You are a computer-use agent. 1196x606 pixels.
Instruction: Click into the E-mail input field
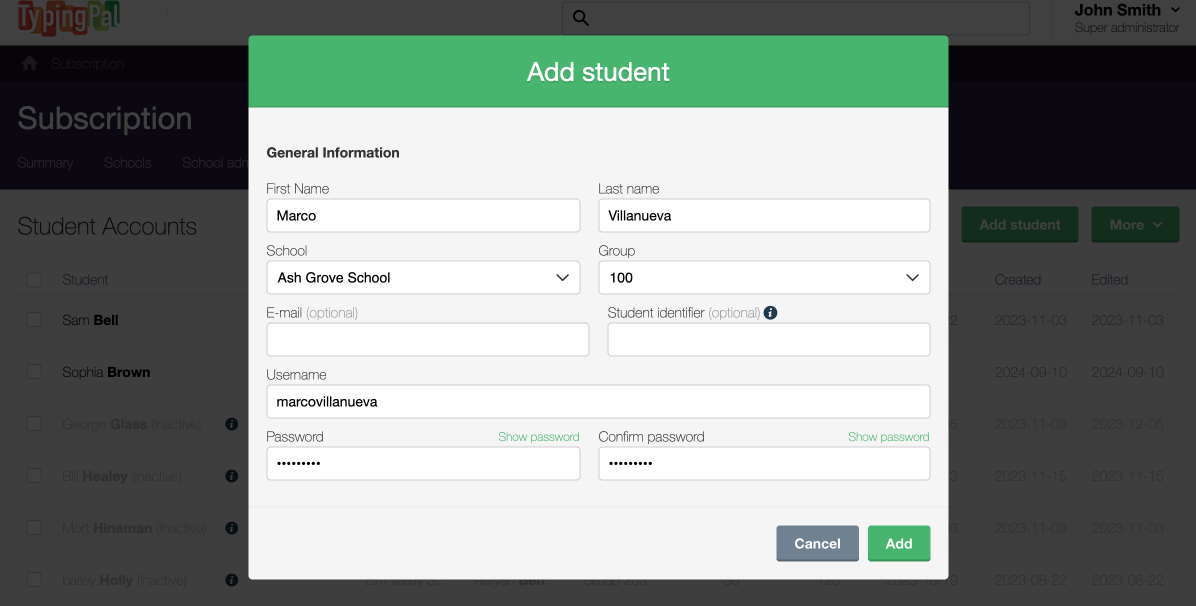(427, 340)
